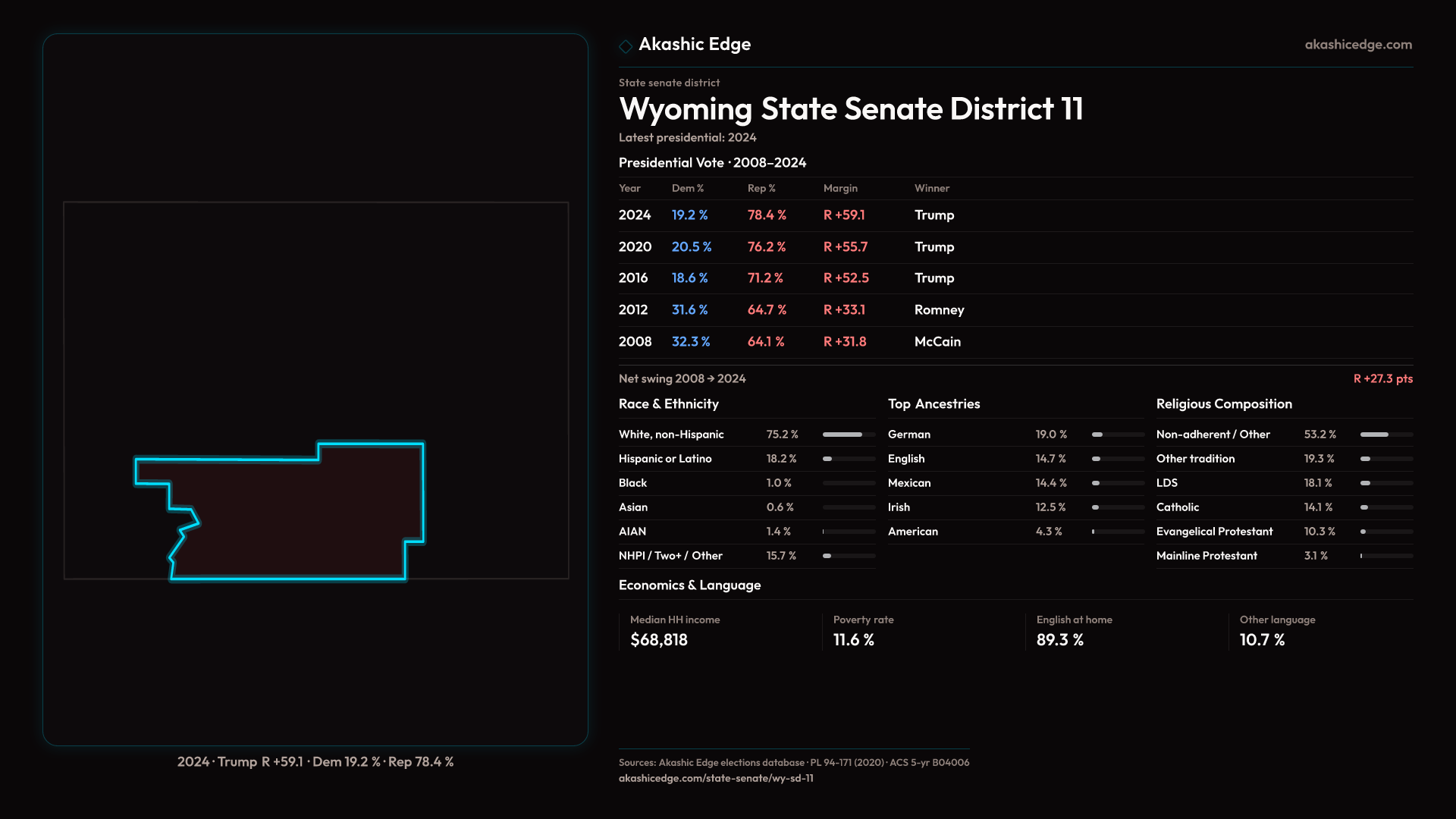Click the Wyoming State Senate District 11 title
The height and width of the screenshot is (819, 1456).
point(850,109)
